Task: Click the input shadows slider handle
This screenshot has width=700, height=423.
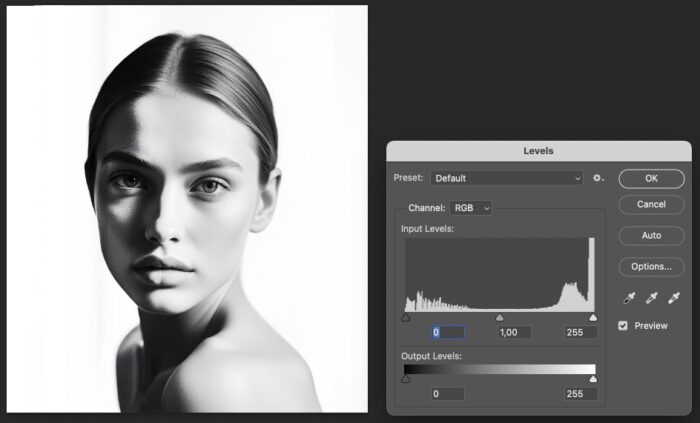Action: click(405, 318)
